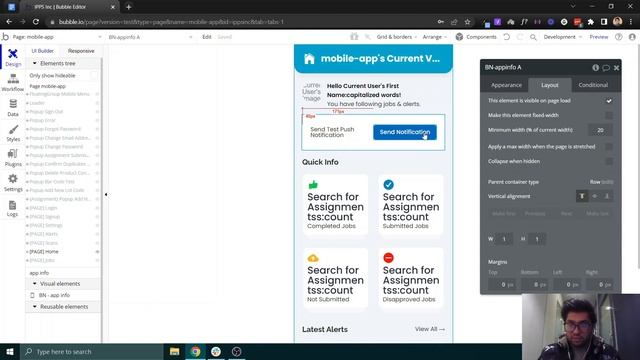Align vertically to top
640x360 pixels.
click(x=582, y=196)
